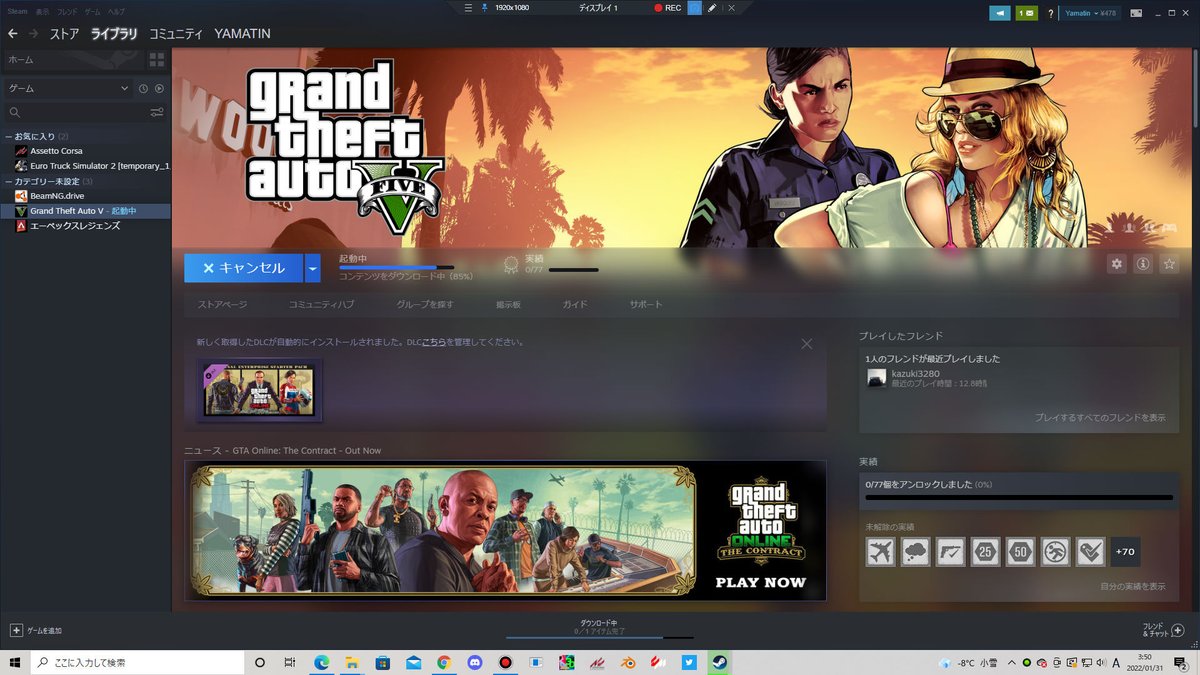Viewport: 1200px width, 675px height.
Task: Dismiss the DLC installed notice
Action: coord(807,344)
